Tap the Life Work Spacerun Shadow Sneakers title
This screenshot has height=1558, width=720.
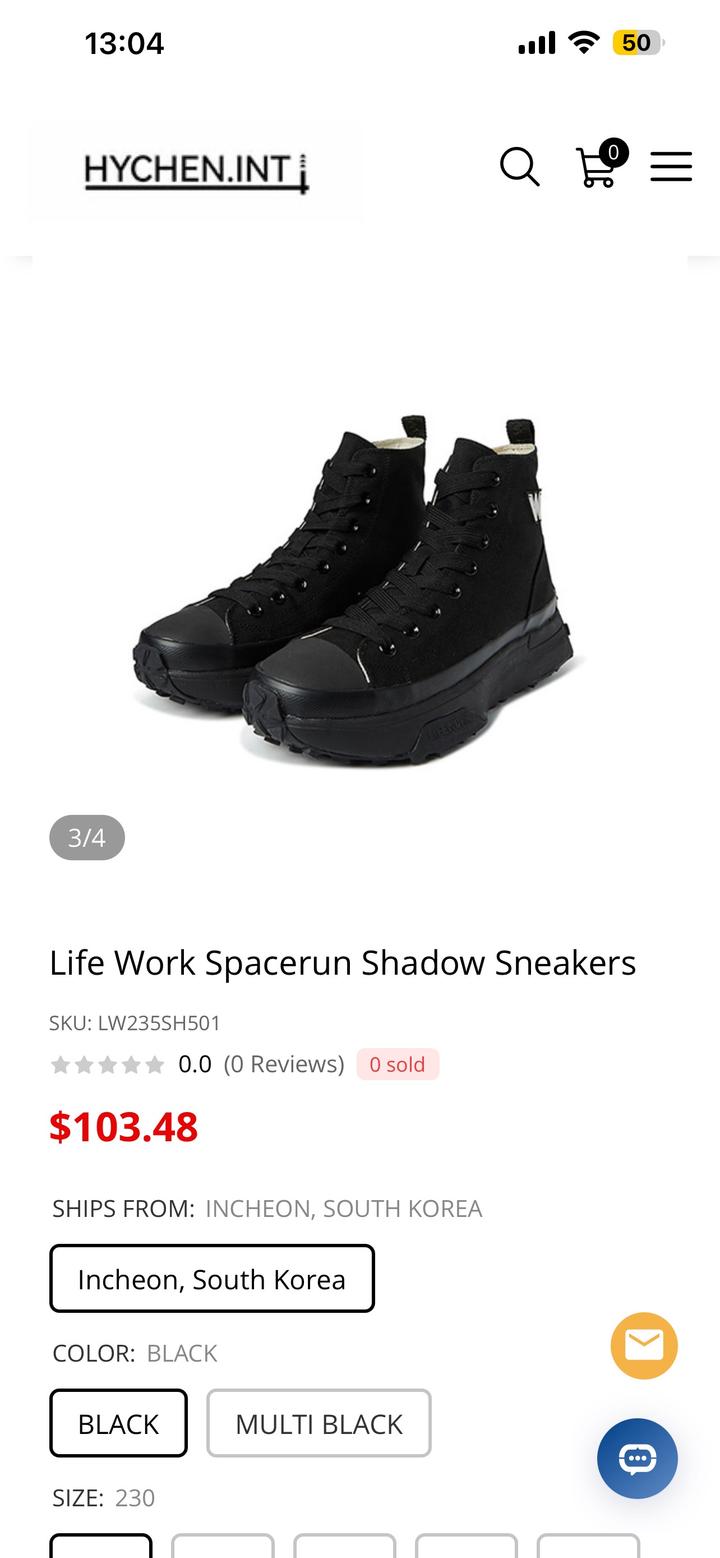pos(343,962)
